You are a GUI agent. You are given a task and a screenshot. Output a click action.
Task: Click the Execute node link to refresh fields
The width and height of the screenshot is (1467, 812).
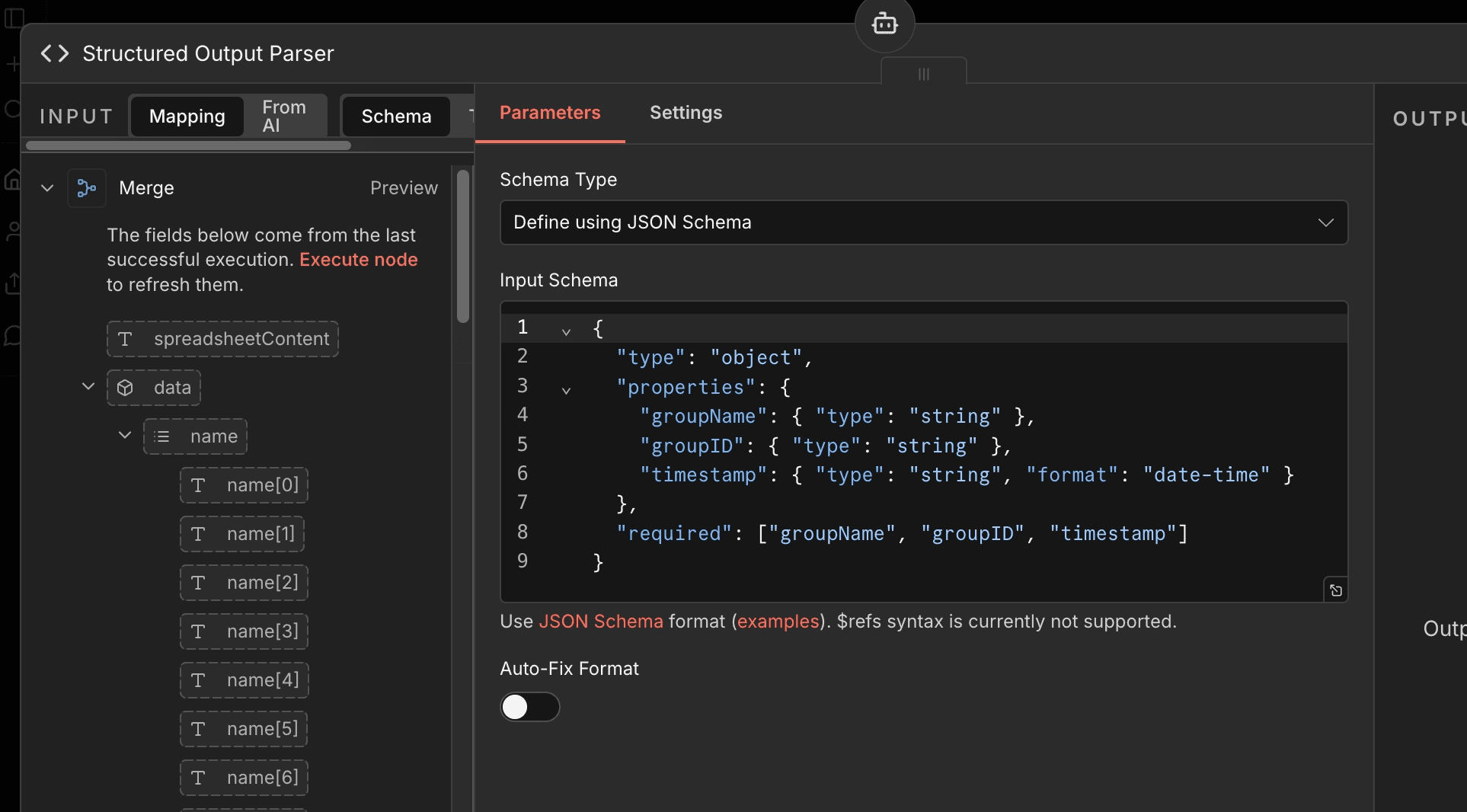click(358, 260)
